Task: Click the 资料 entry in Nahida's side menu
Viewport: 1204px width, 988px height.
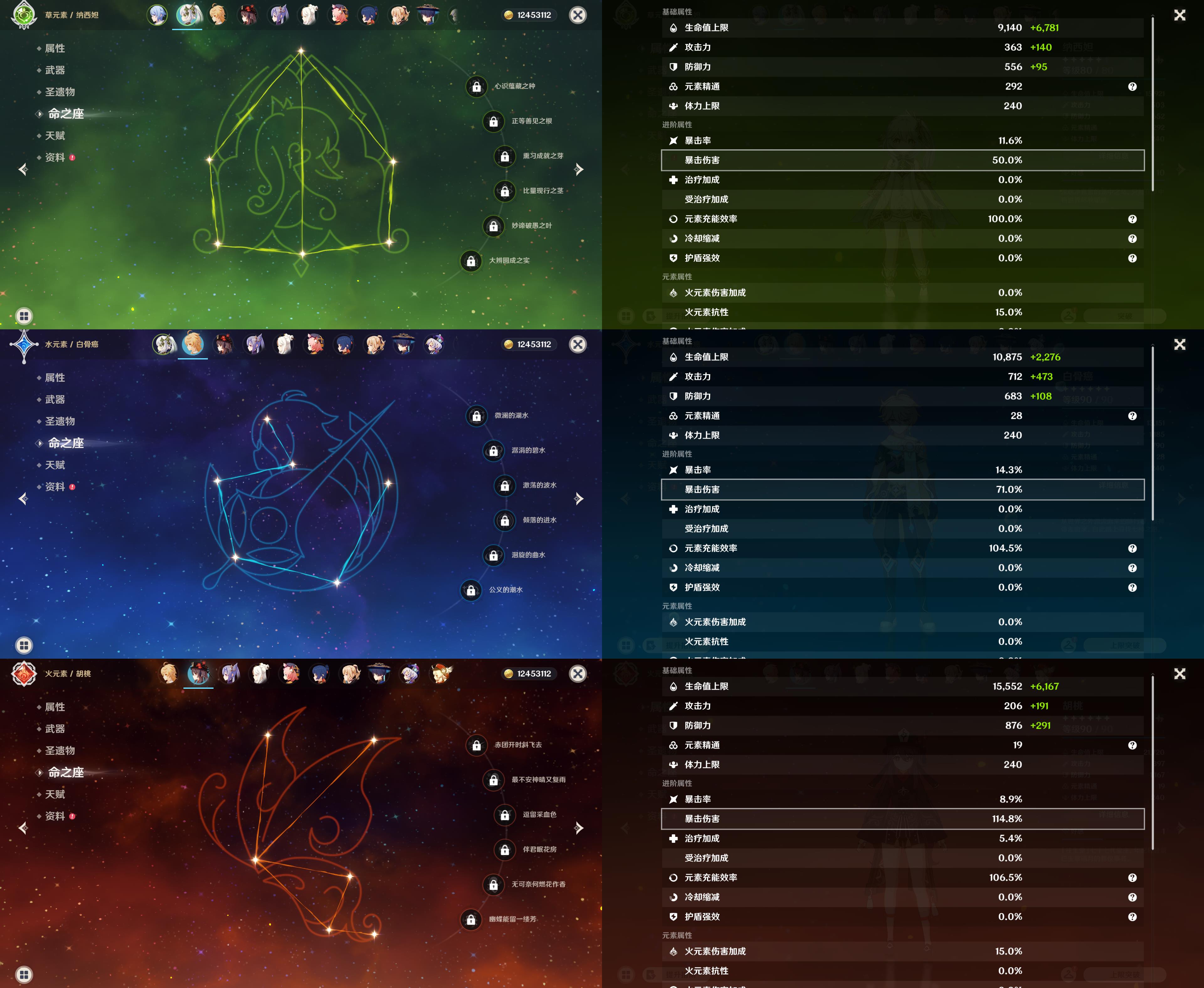Action: click(x=55, y=158)
